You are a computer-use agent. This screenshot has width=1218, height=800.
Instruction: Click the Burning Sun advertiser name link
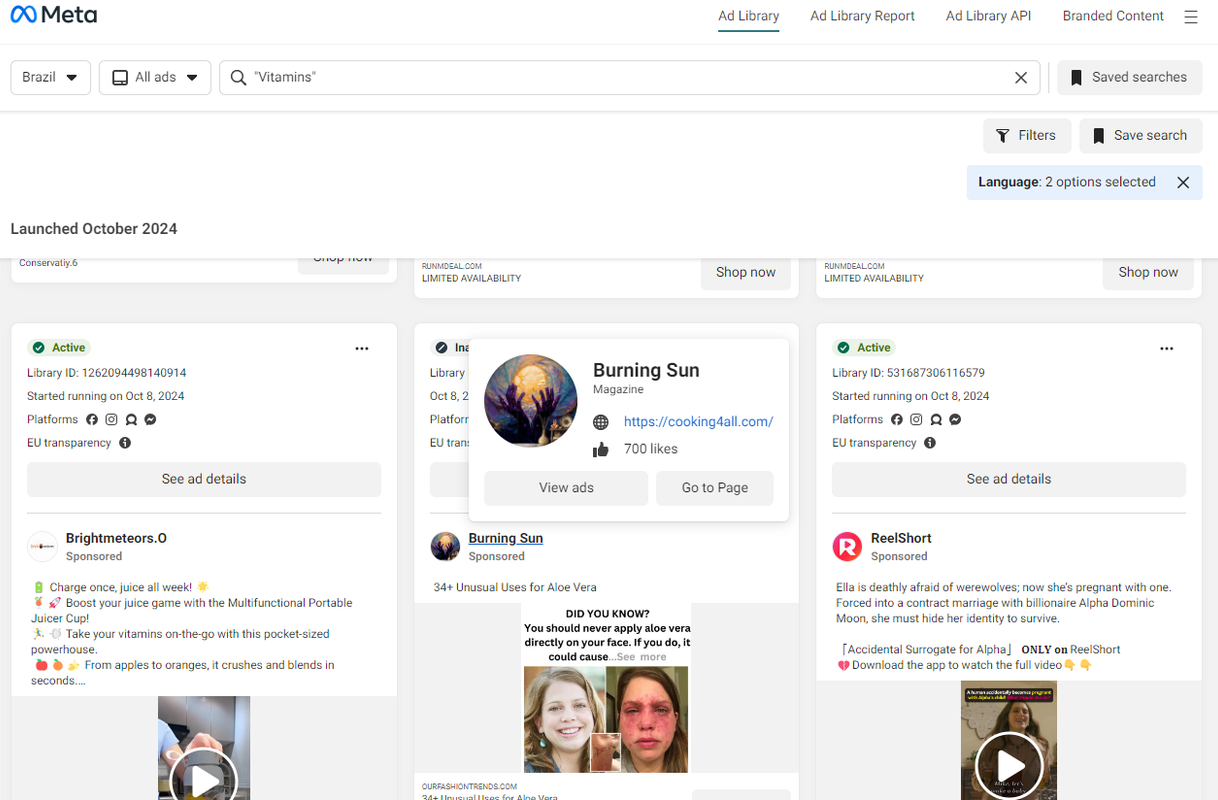pos(506,538)
